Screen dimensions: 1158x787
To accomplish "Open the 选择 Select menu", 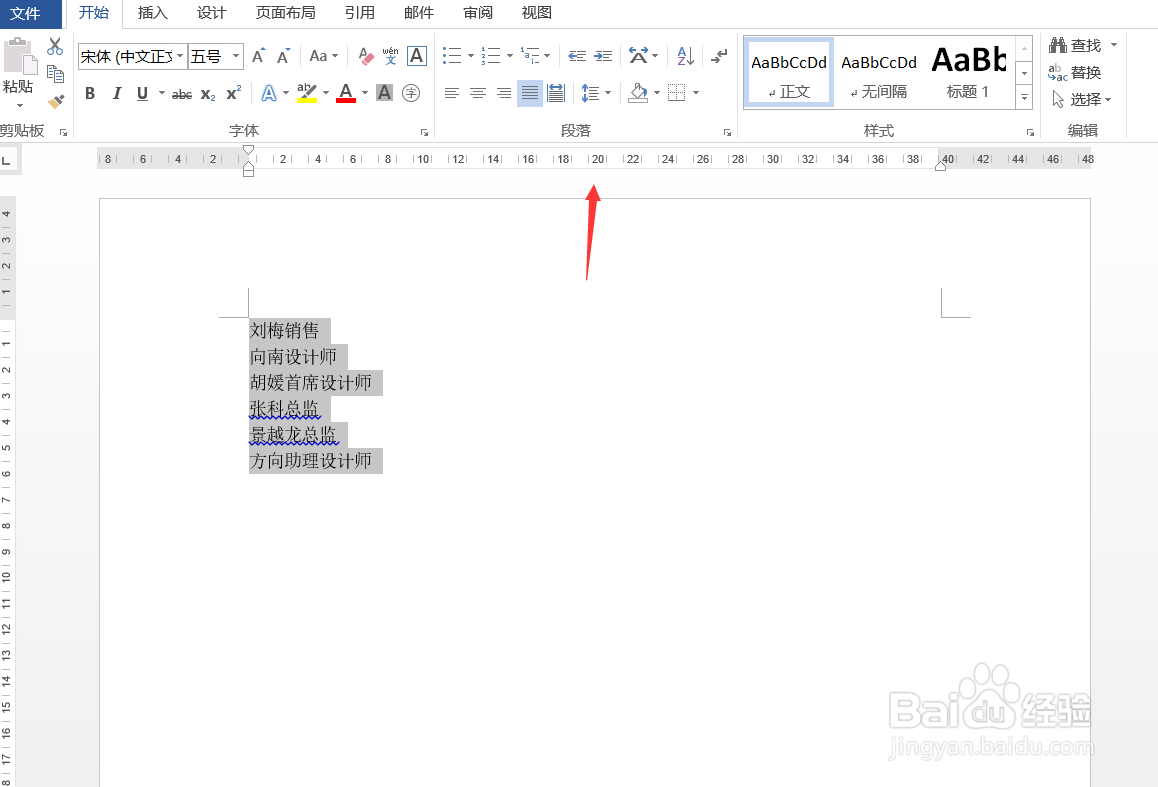I will (x=1082, y=100).
